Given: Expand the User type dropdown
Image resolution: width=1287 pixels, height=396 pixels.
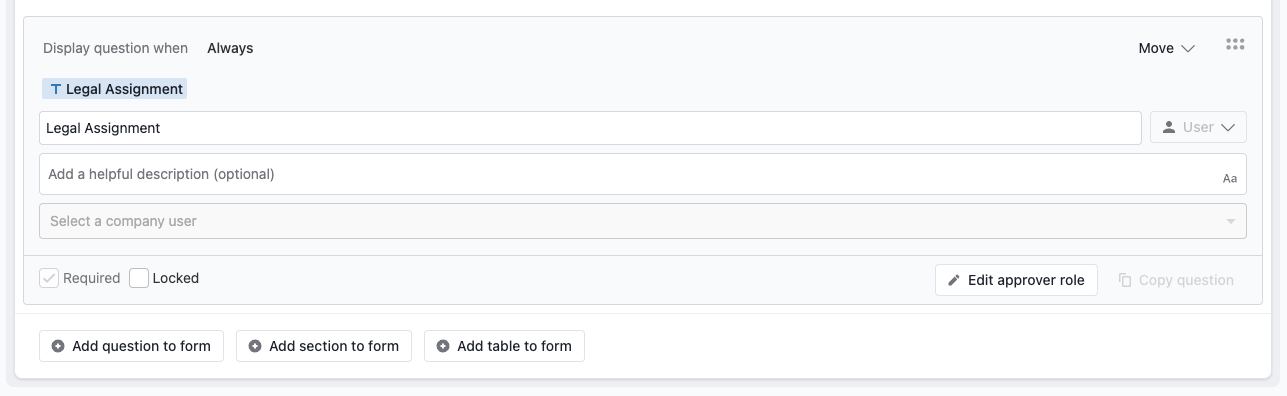Looking at the screenshot, I should tap(1198, 128).
